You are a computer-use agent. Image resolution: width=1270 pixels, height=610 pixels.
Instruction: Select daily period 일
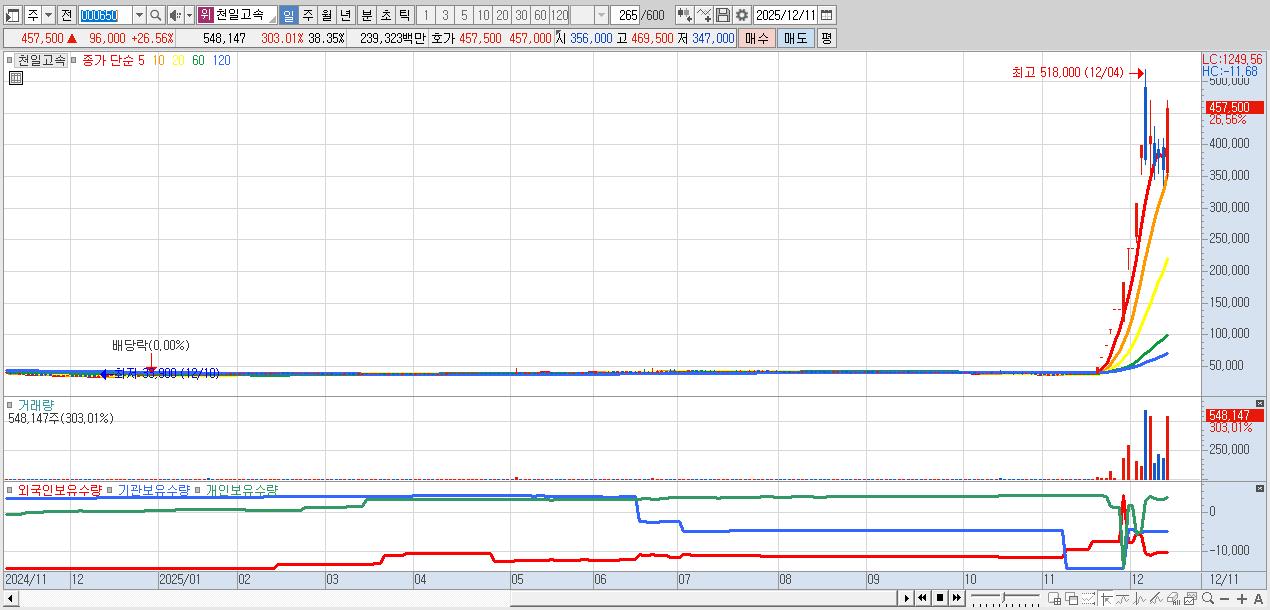pos(288,15)
